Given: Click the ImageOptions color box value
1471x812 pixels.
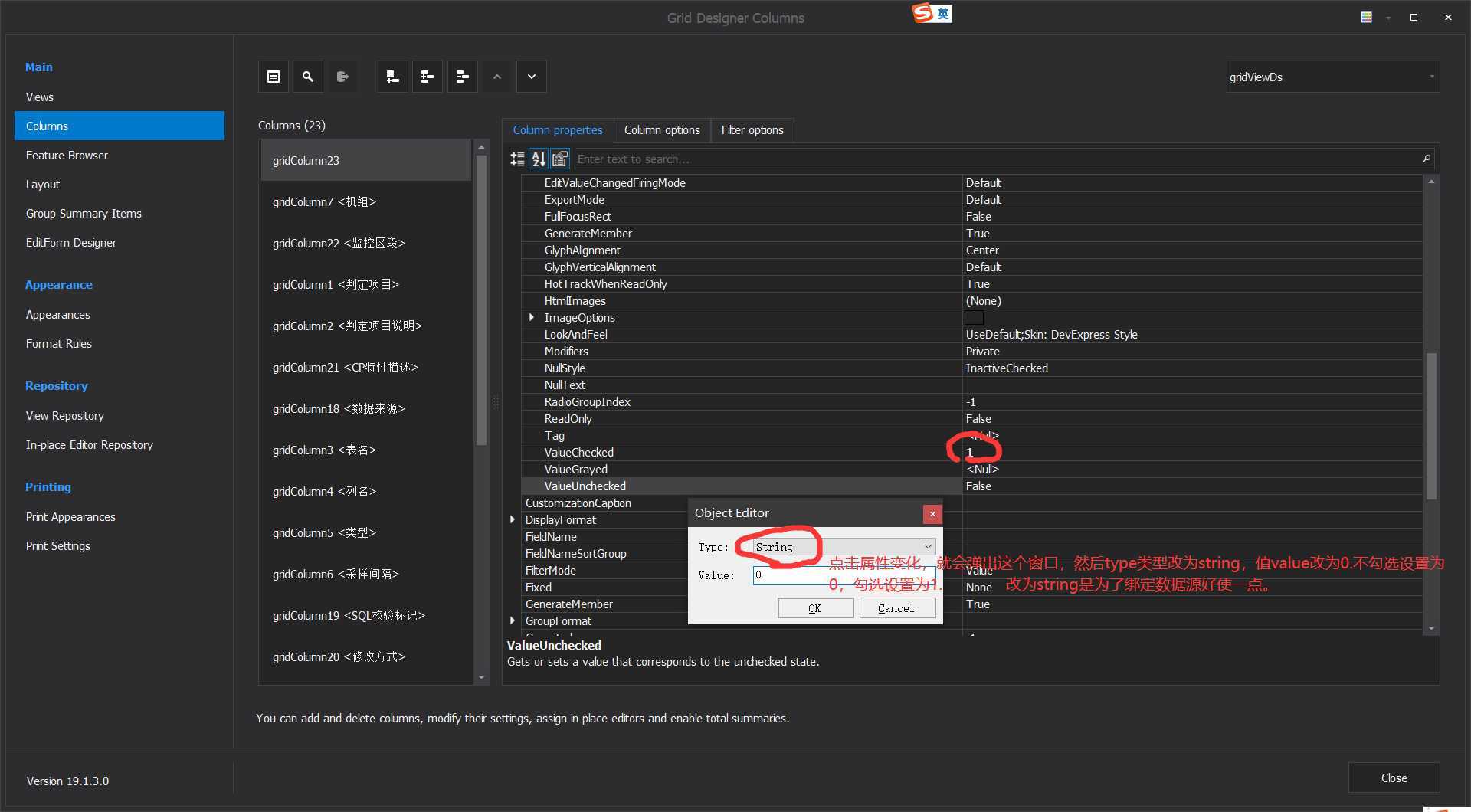Looking at the screenshot, I should [x=974, y=317].
